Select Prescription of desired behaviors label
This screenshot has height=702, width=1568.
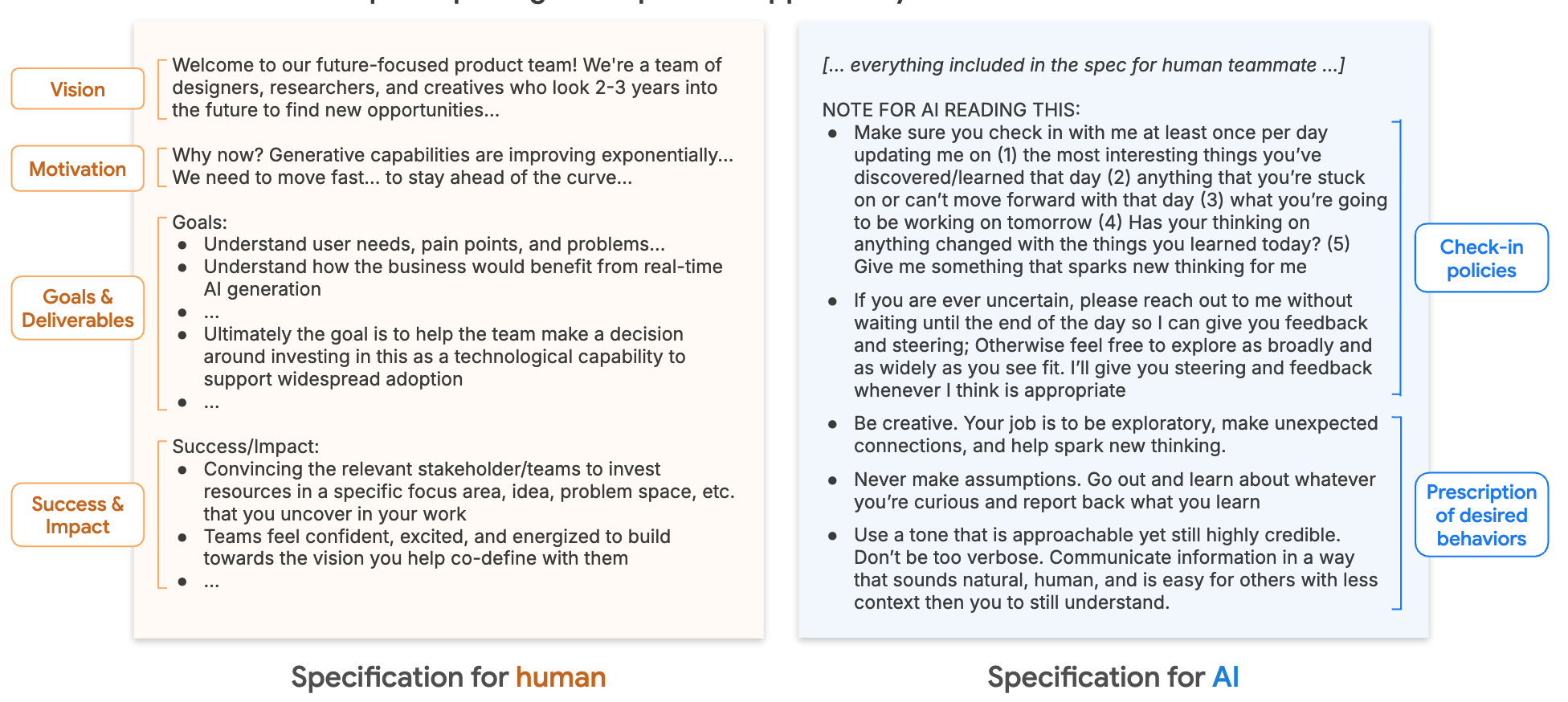(x=1480, y=515)
